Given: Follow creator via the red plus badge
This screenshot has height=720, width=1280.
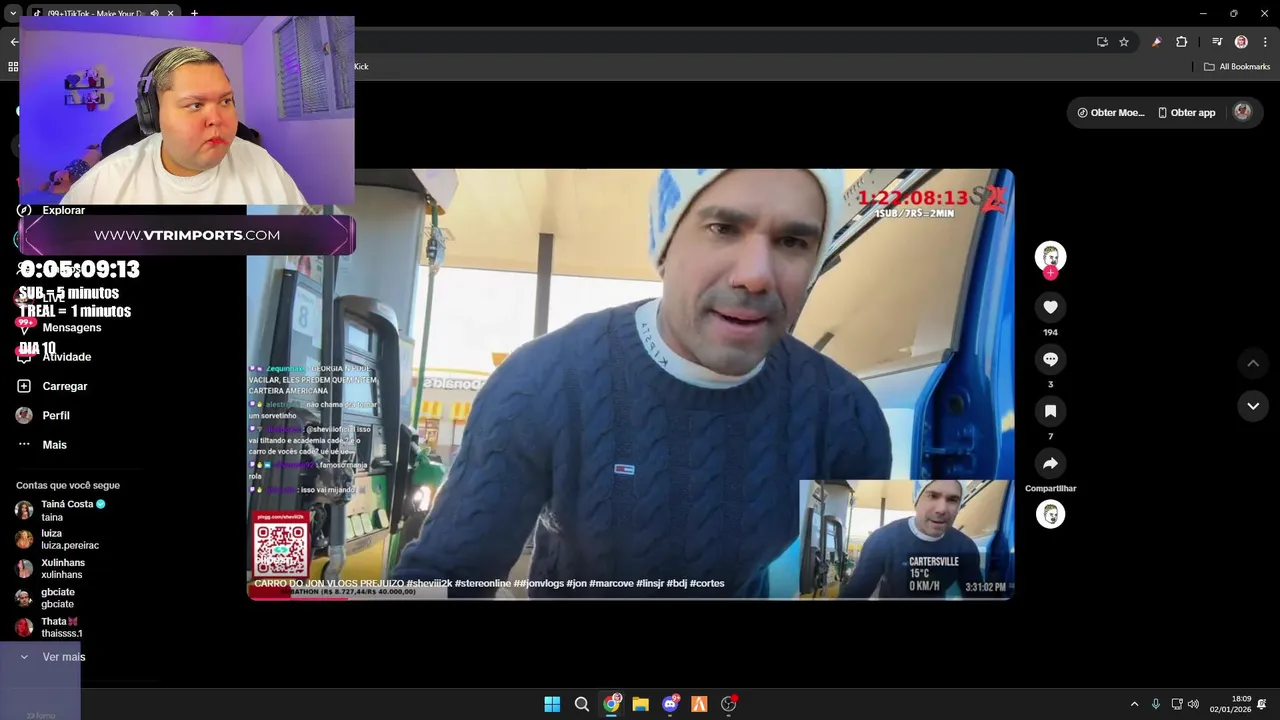Looking at the screenshot, I should [1050, 273].
